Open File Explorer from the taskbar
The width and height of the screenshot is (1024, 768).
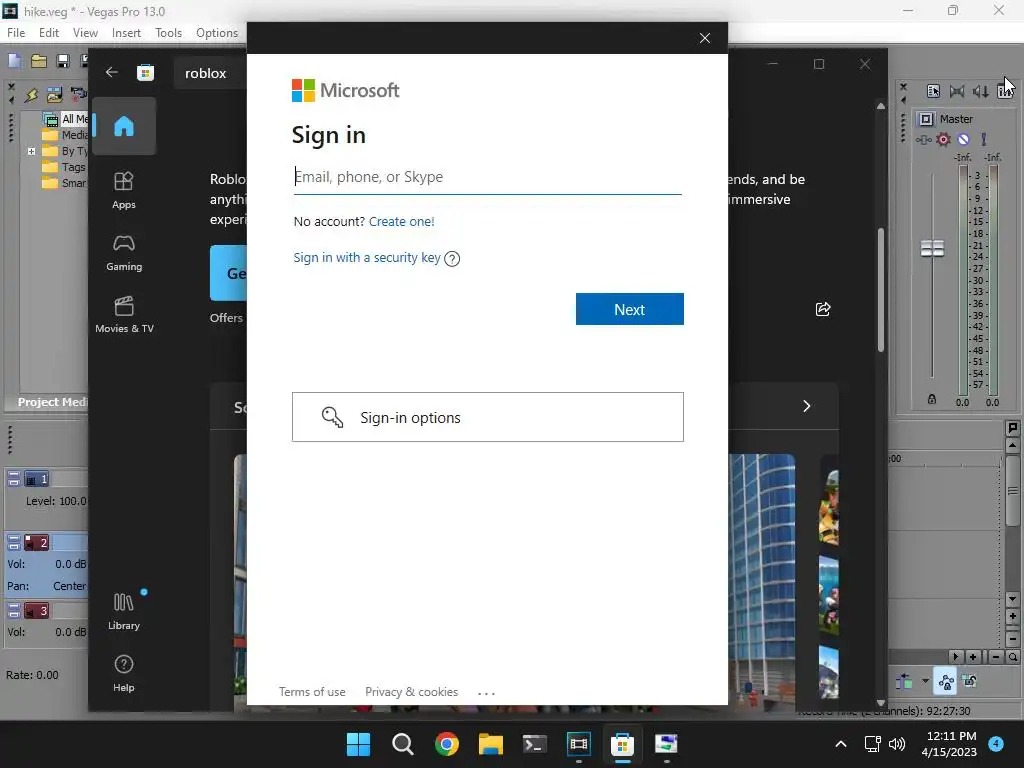coord(490,744)
